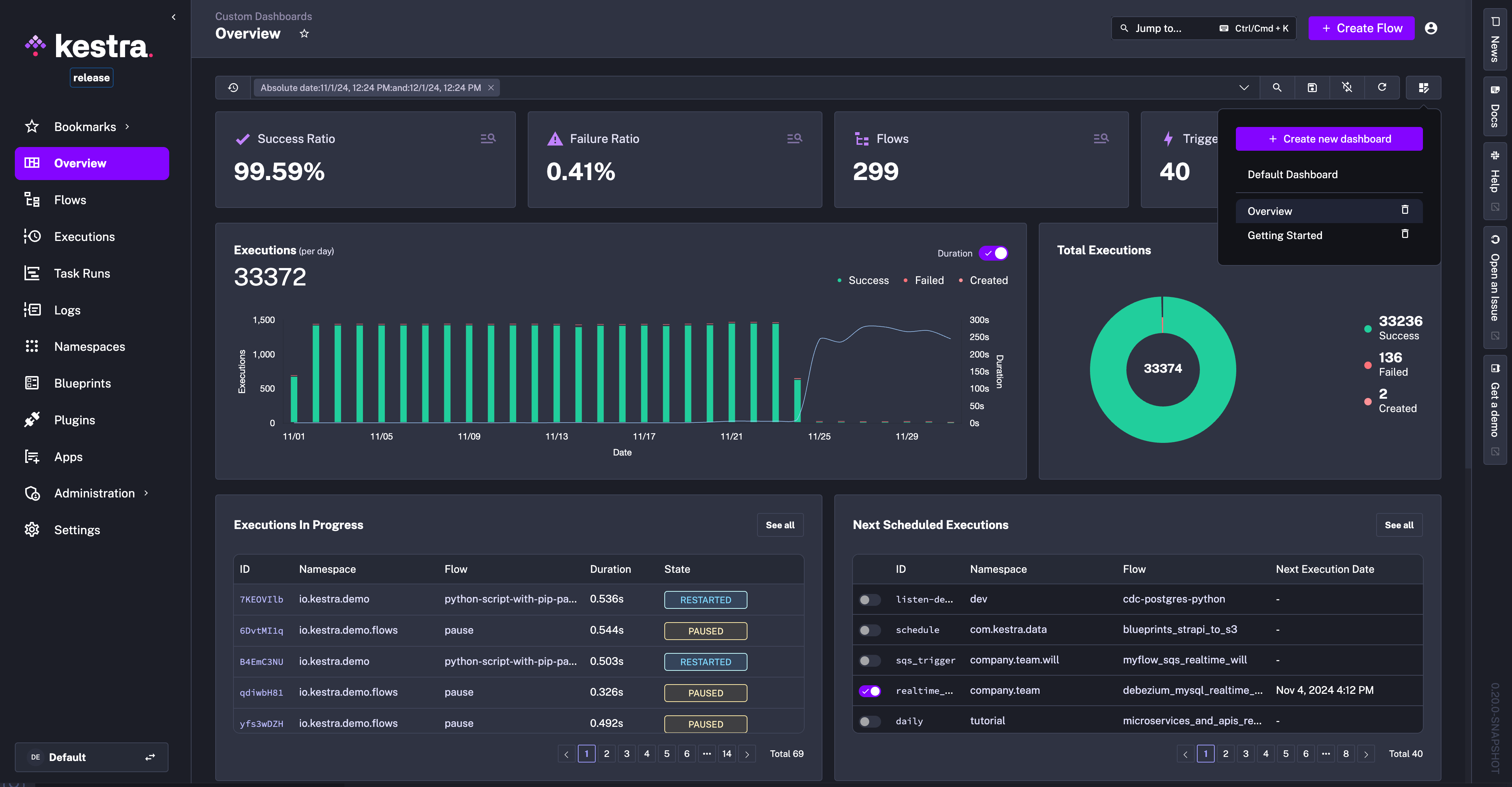Collapse the left sidebar with the arrow
Image resolution: width=1512 pixels, height=787 pixels.
(174, 17)
